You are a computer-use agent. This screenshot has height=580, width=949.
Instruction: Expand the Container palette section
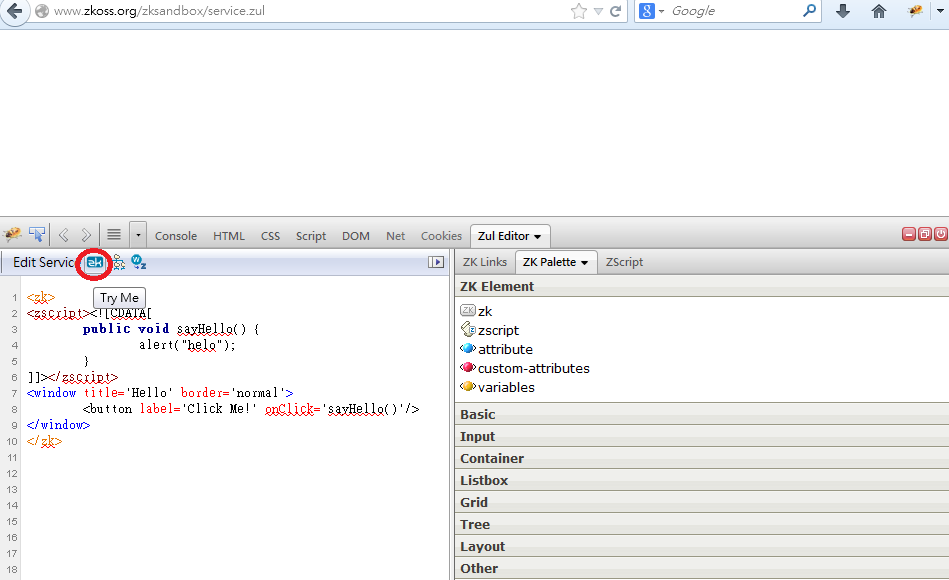tap(702, 458)
